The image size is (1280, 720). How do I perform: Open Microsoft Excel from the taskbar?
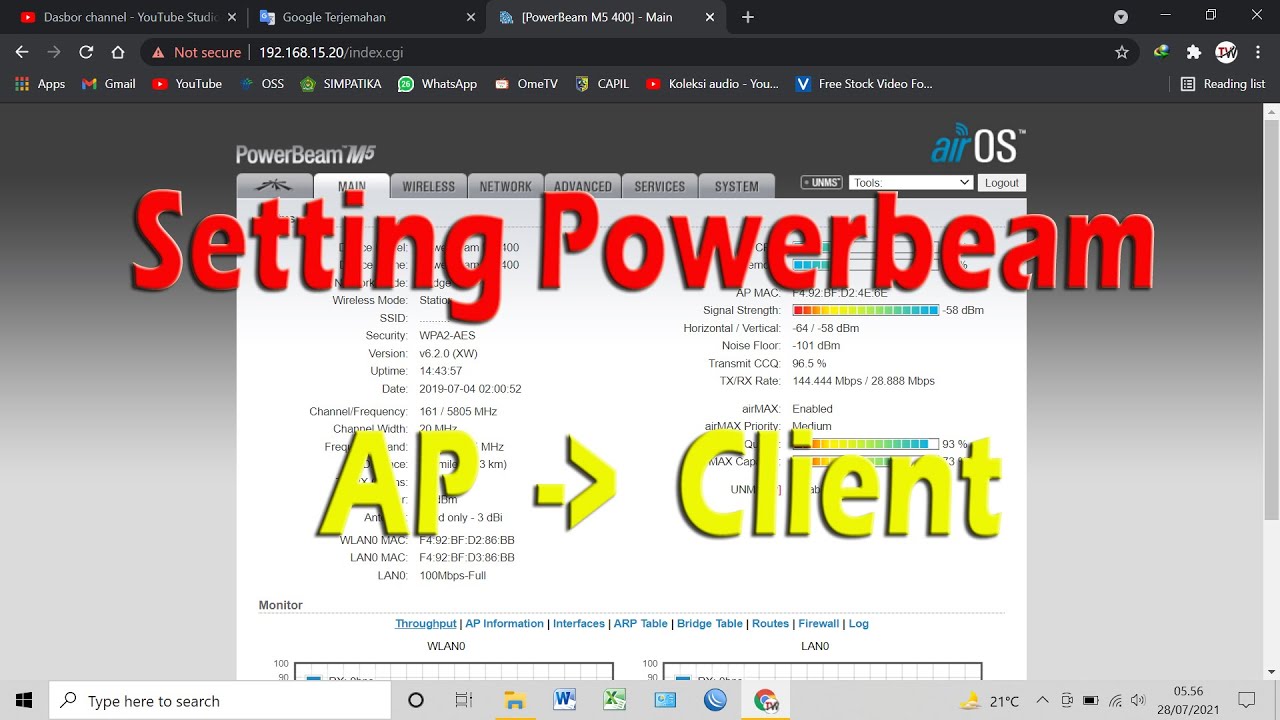click(x=614, y=700)
